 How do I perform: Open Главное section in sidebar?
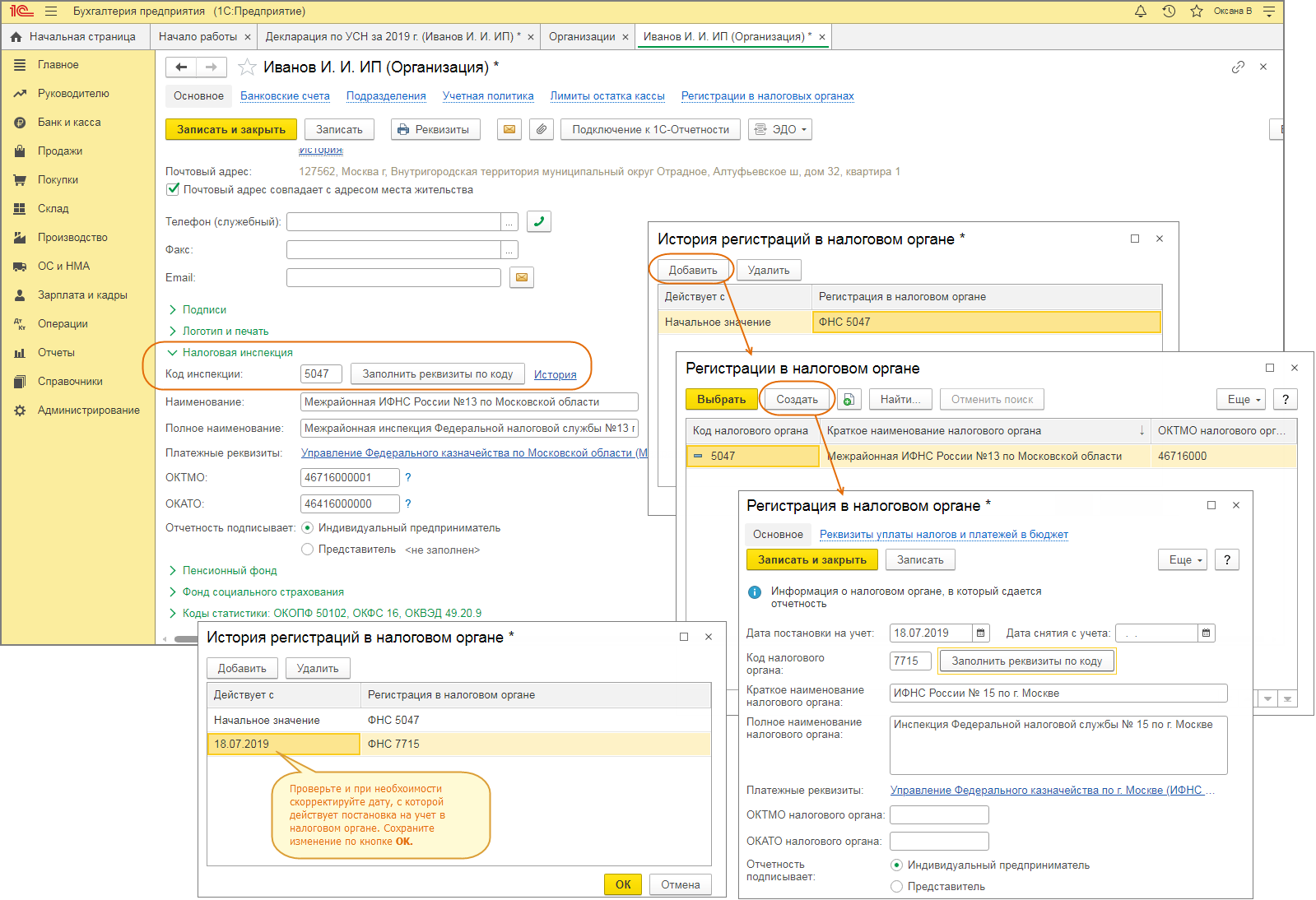(x=58, y=65)
